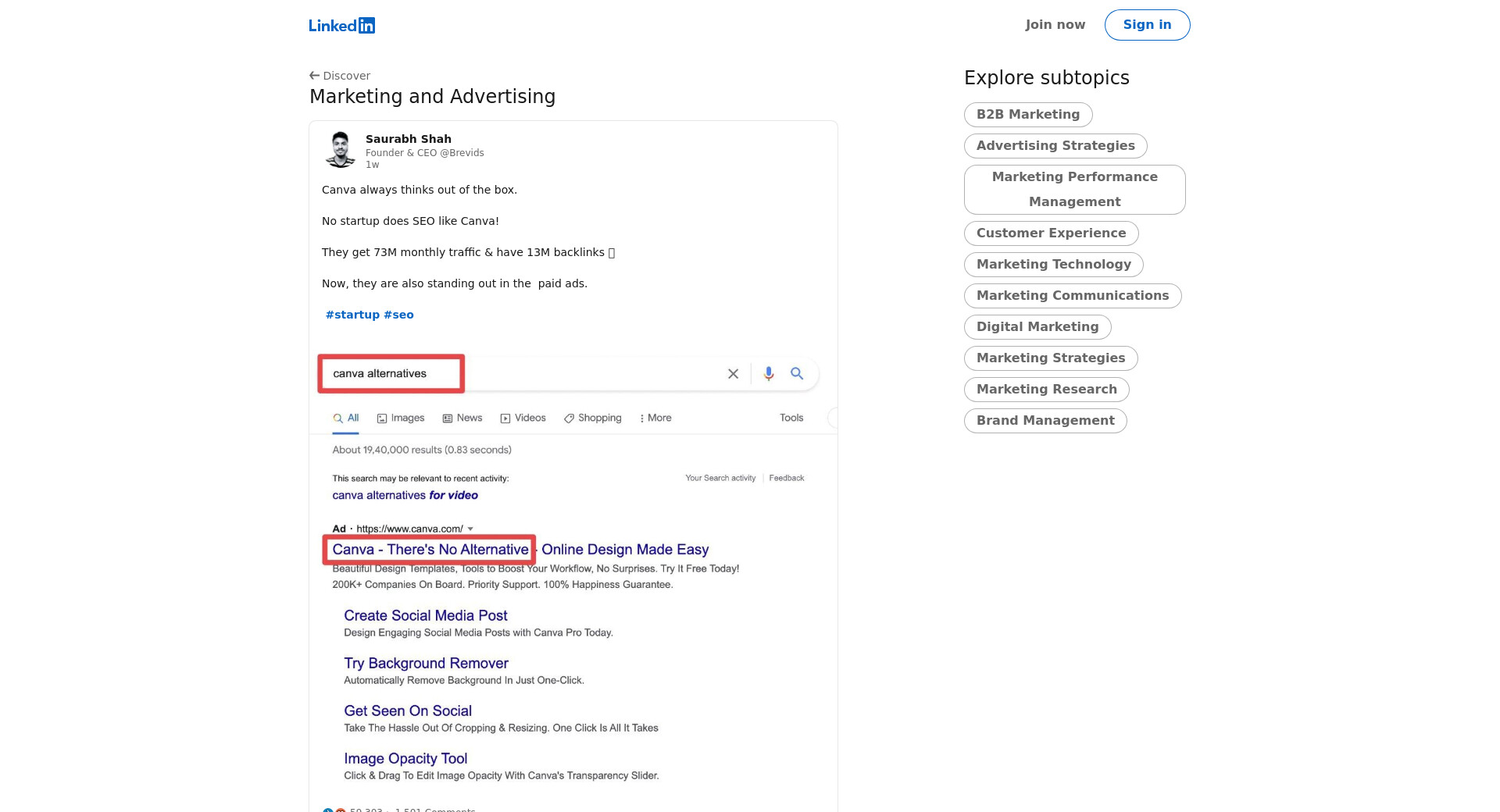Select the B2B Marketing subtopic
This screenshot has height=812, width=1500.
tap(1027, 115)
